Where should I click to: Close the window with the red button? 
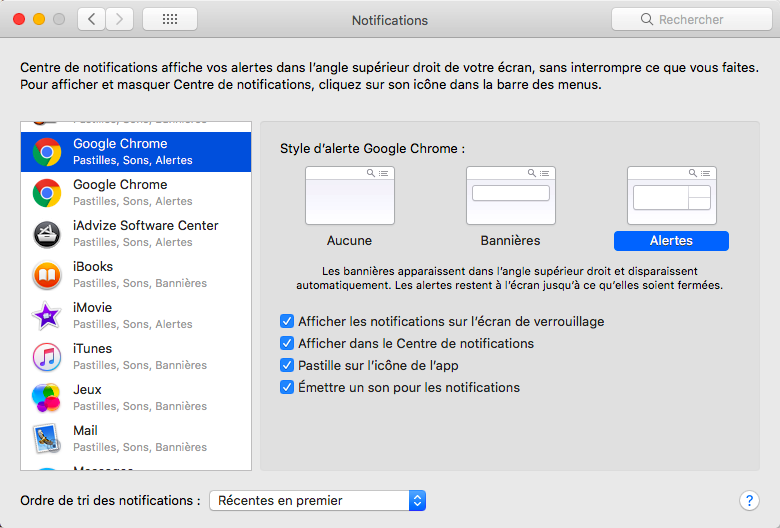pos(19,19)
